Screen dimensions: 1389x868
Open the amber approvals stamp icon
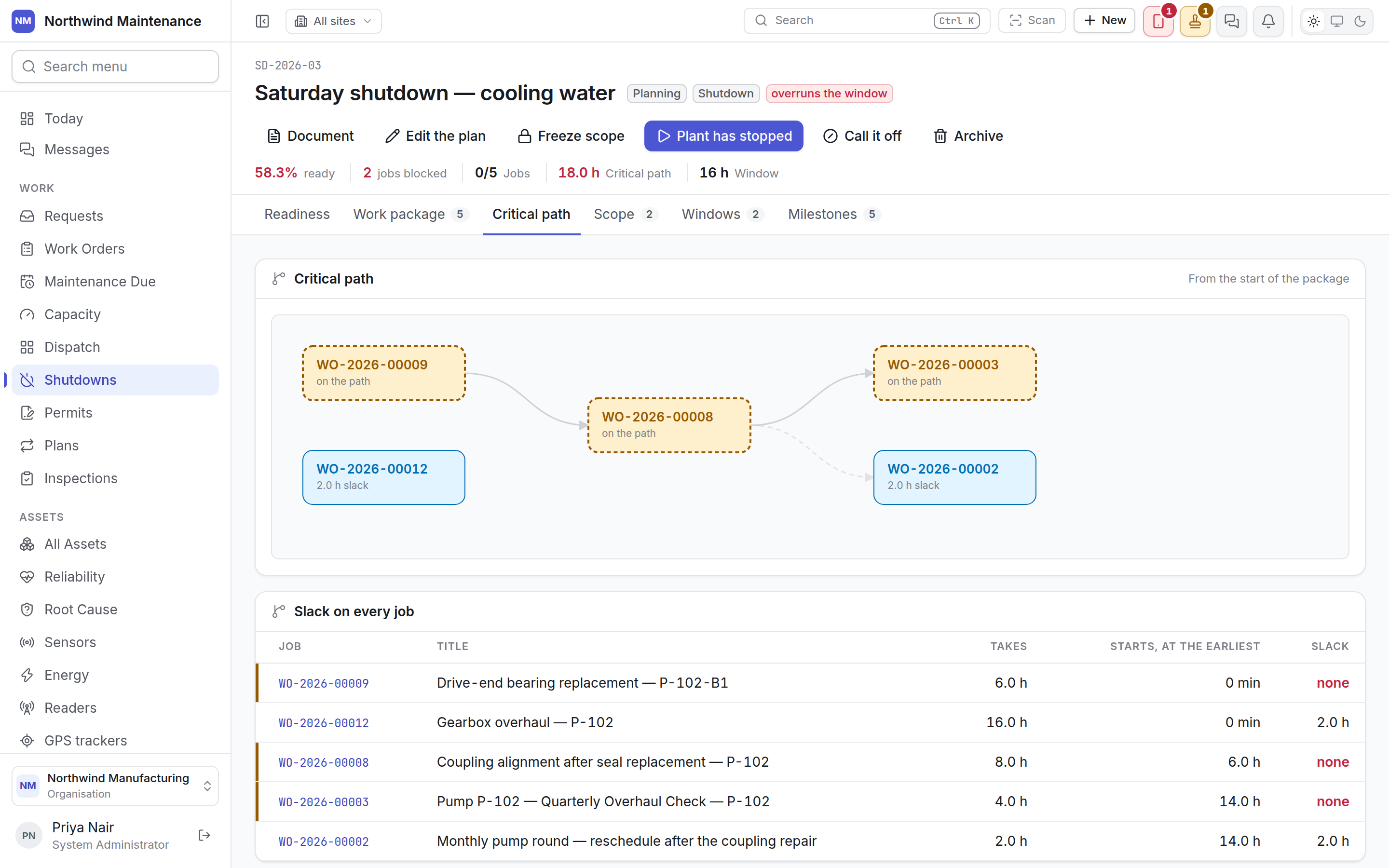coord(1195,21)
